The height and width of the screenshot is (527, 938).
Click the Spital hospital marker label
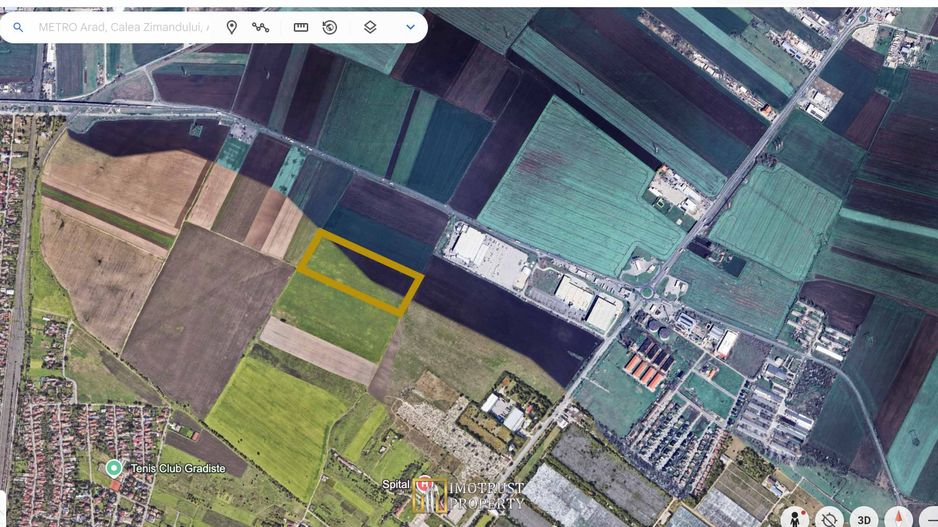396,485
